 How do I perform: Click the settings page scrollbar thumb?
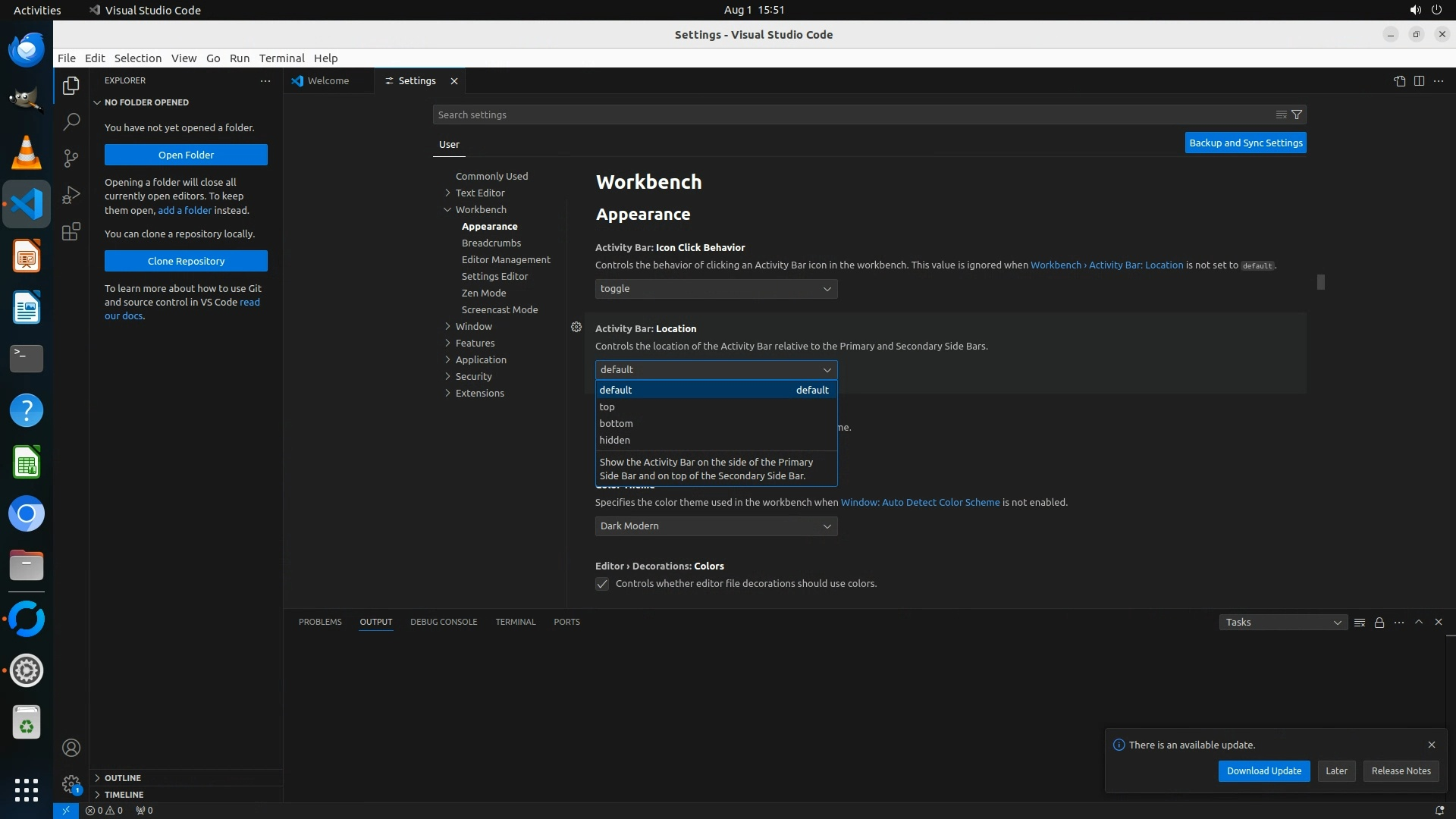[x=1320, y=282]
